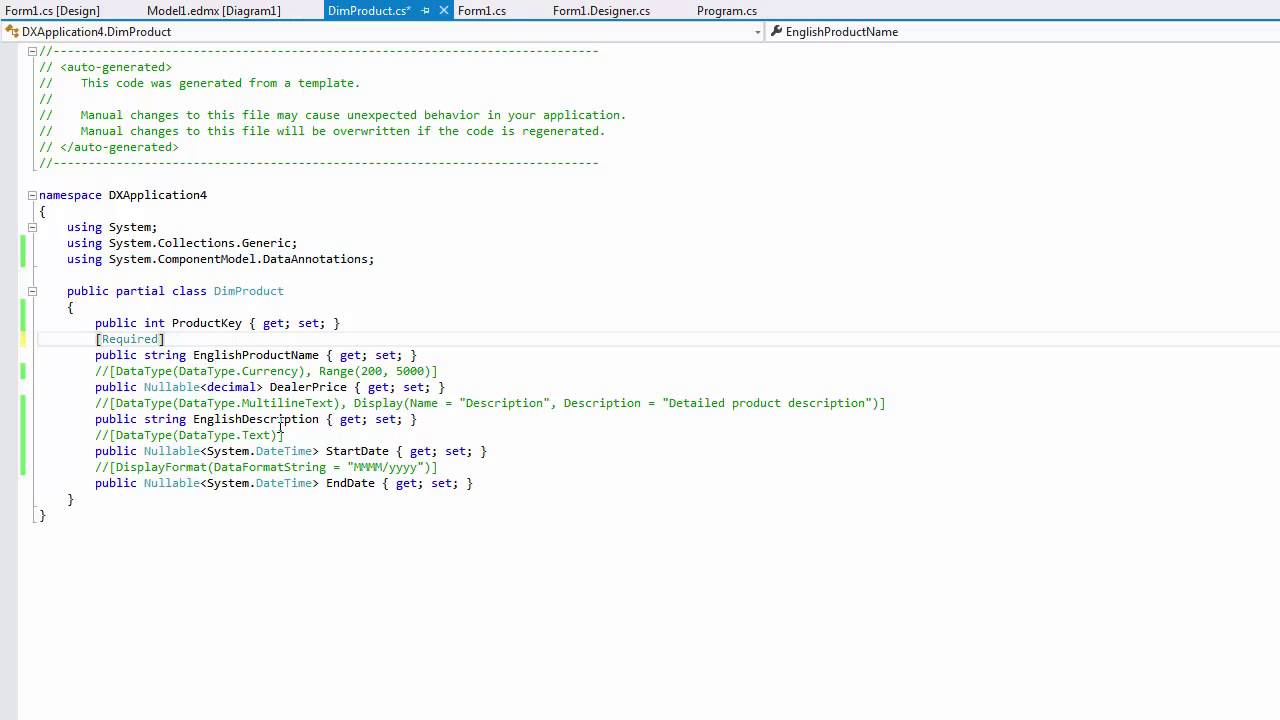
Task: Select the DimProduct.cs* tab
Action: pos(368,10)
